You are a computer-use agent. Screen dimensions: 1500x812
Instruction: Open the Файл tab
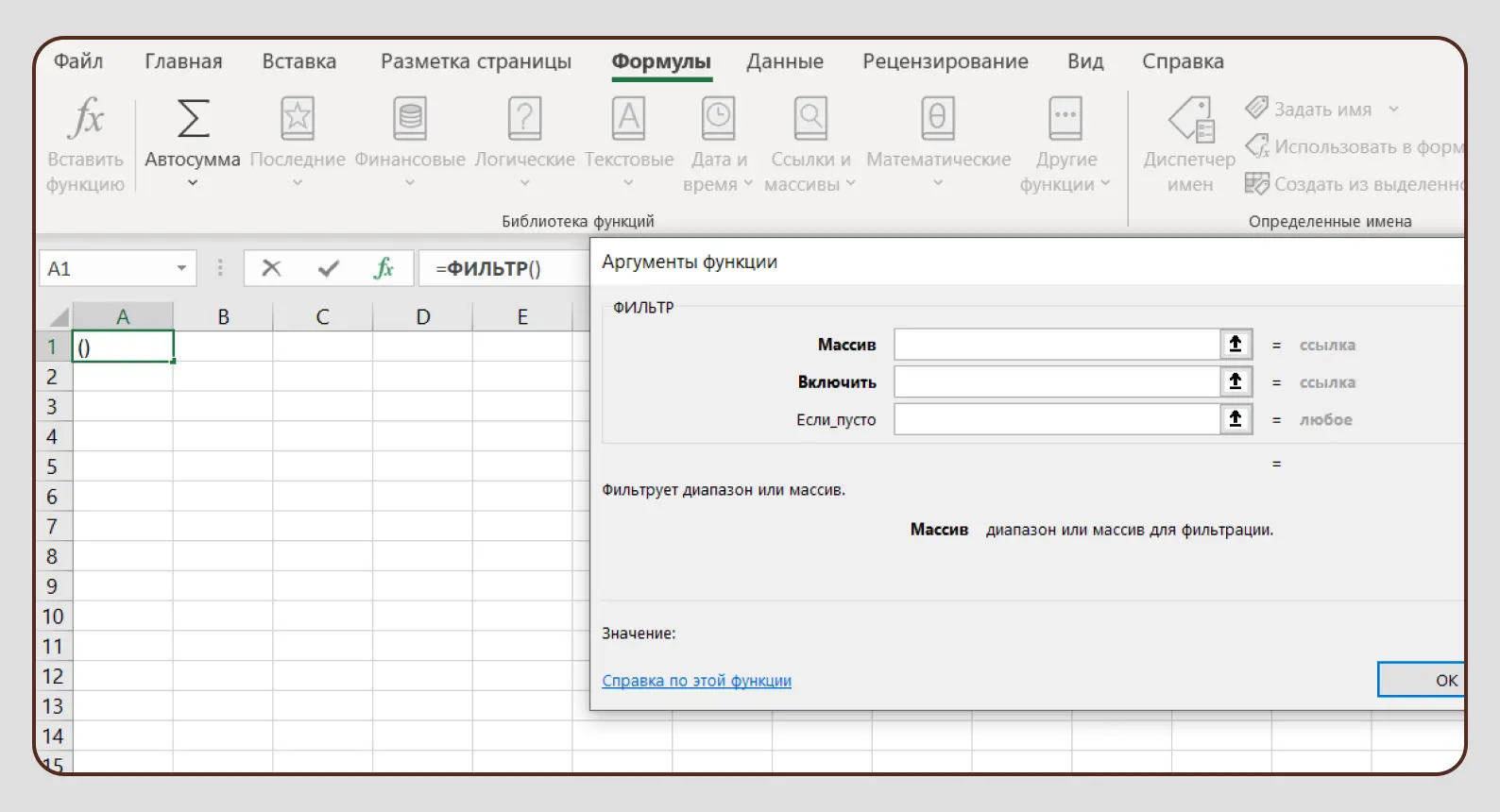tap(78, 61)
